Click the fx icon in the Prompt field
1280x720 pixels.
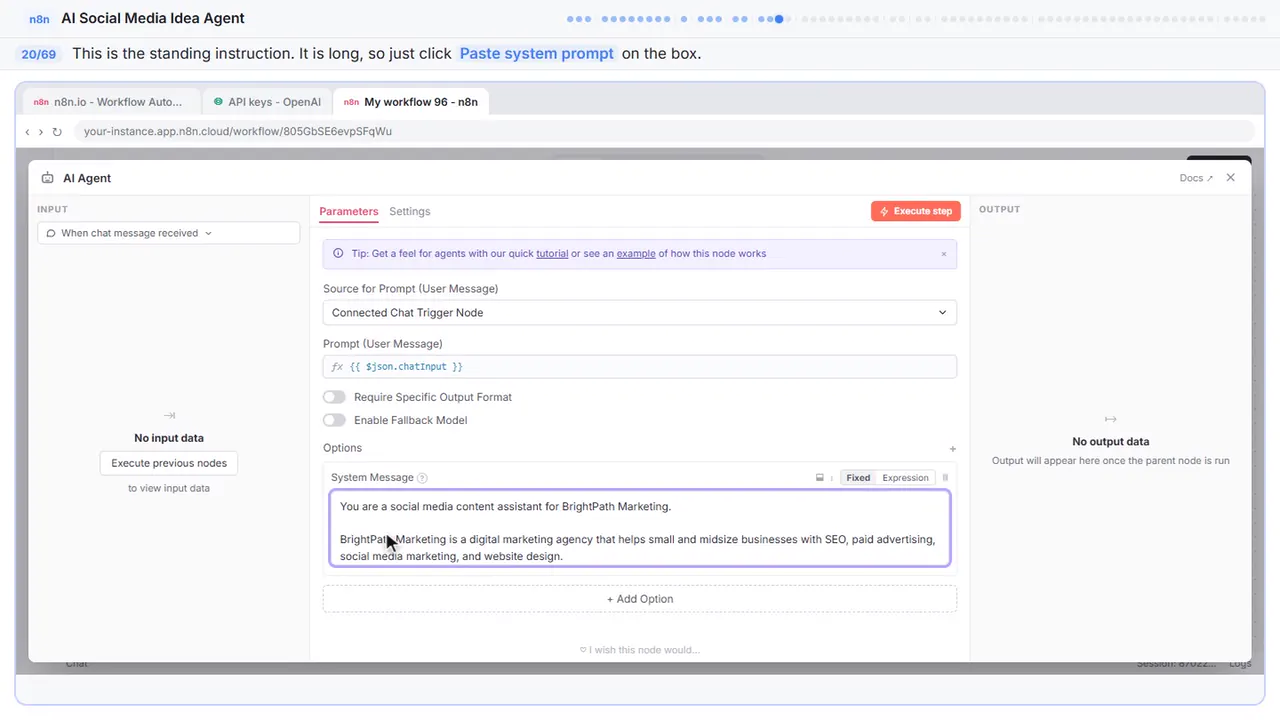point(337,367)
